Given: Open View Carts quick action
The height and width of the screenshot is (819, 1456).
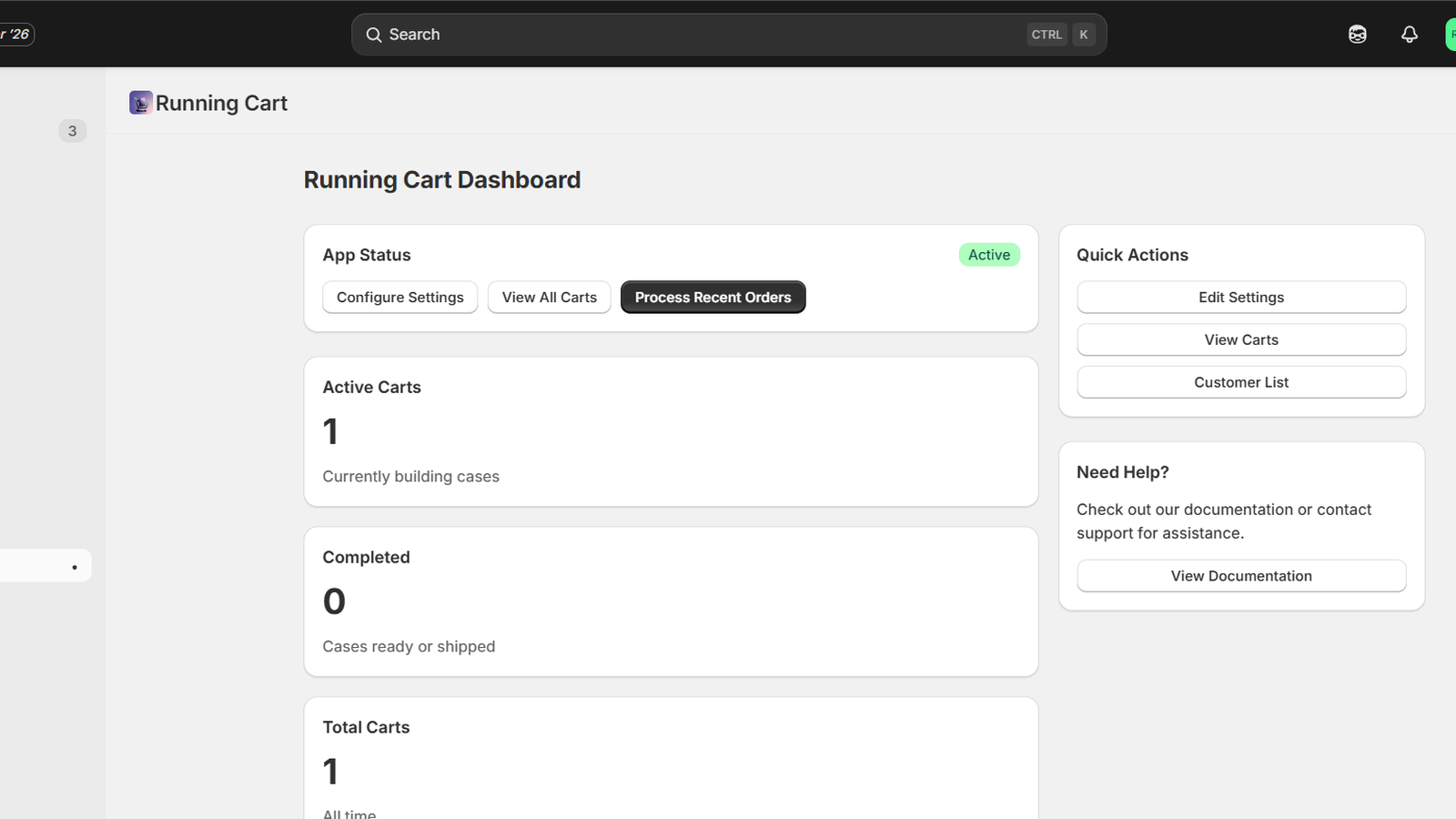Looking at the screenshot, I should click(x=1241, y=339).
